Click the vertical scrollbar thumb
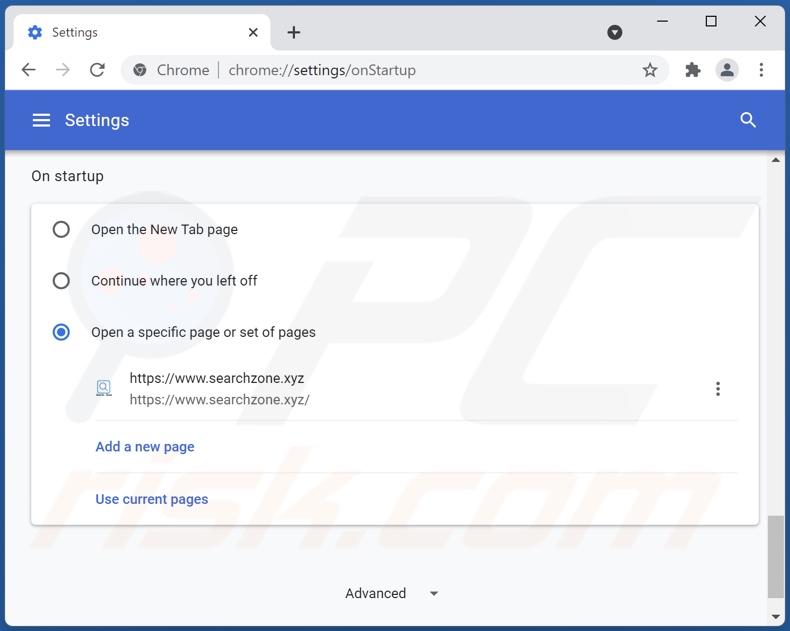Image resolution: width=790 pixels, height=631 pixels. tap(775, 555)
